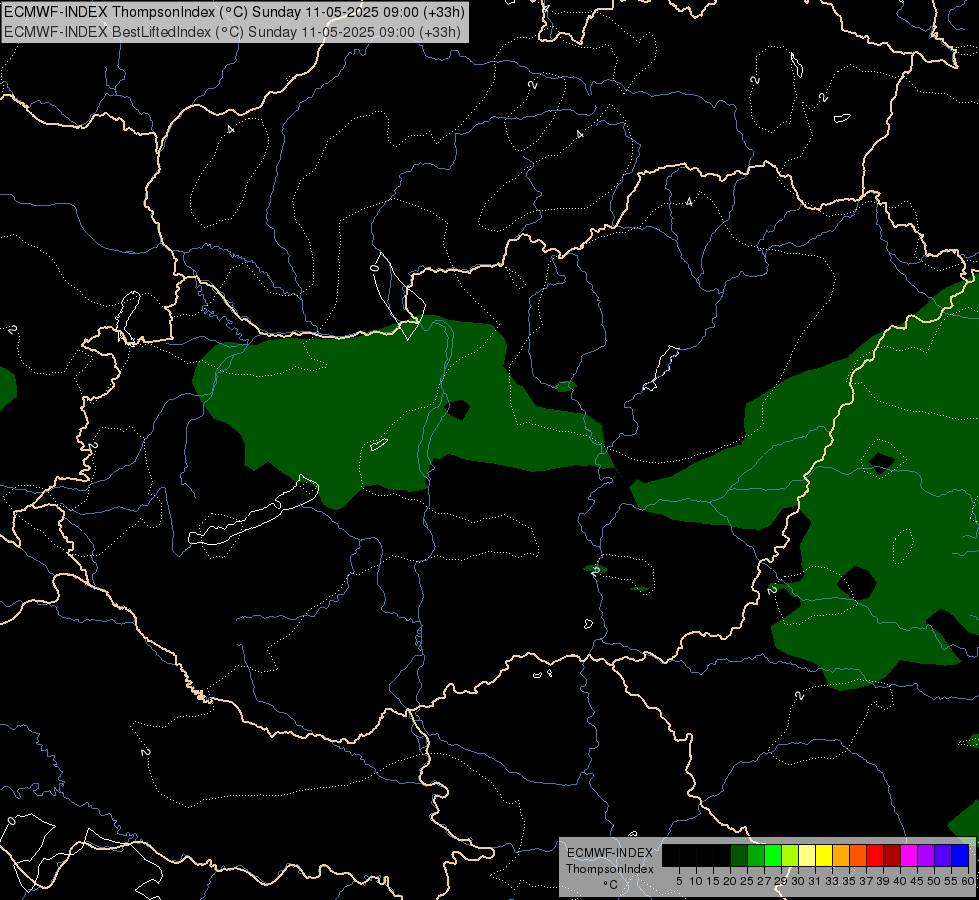The height and width of the screenshot is (900, 979).
Task: Click the legend scale value 10
Action: [x=696, y=881]
